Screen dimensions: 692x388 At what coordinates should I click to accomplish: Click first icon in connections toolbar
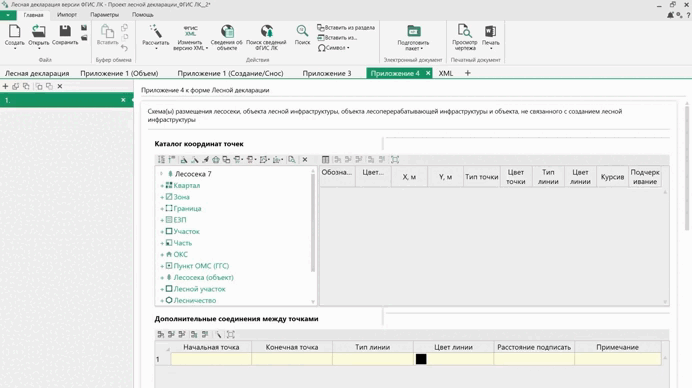tap(161, 334)
